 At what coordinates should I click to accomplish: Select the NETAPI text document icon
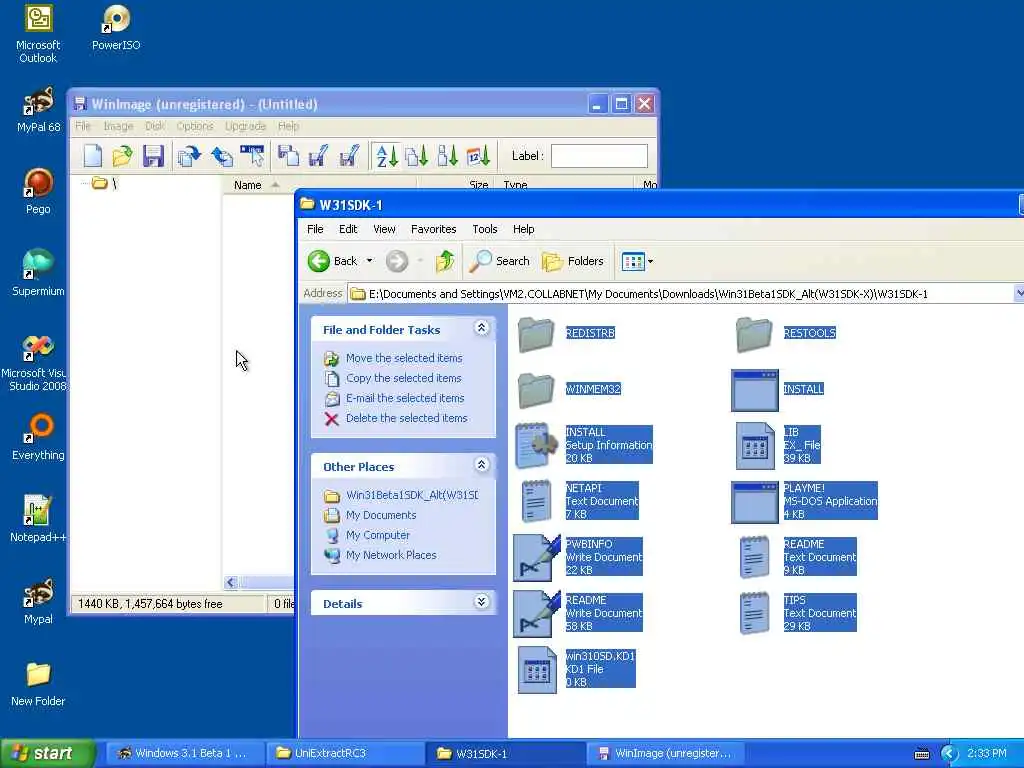[x=537, y=502]
